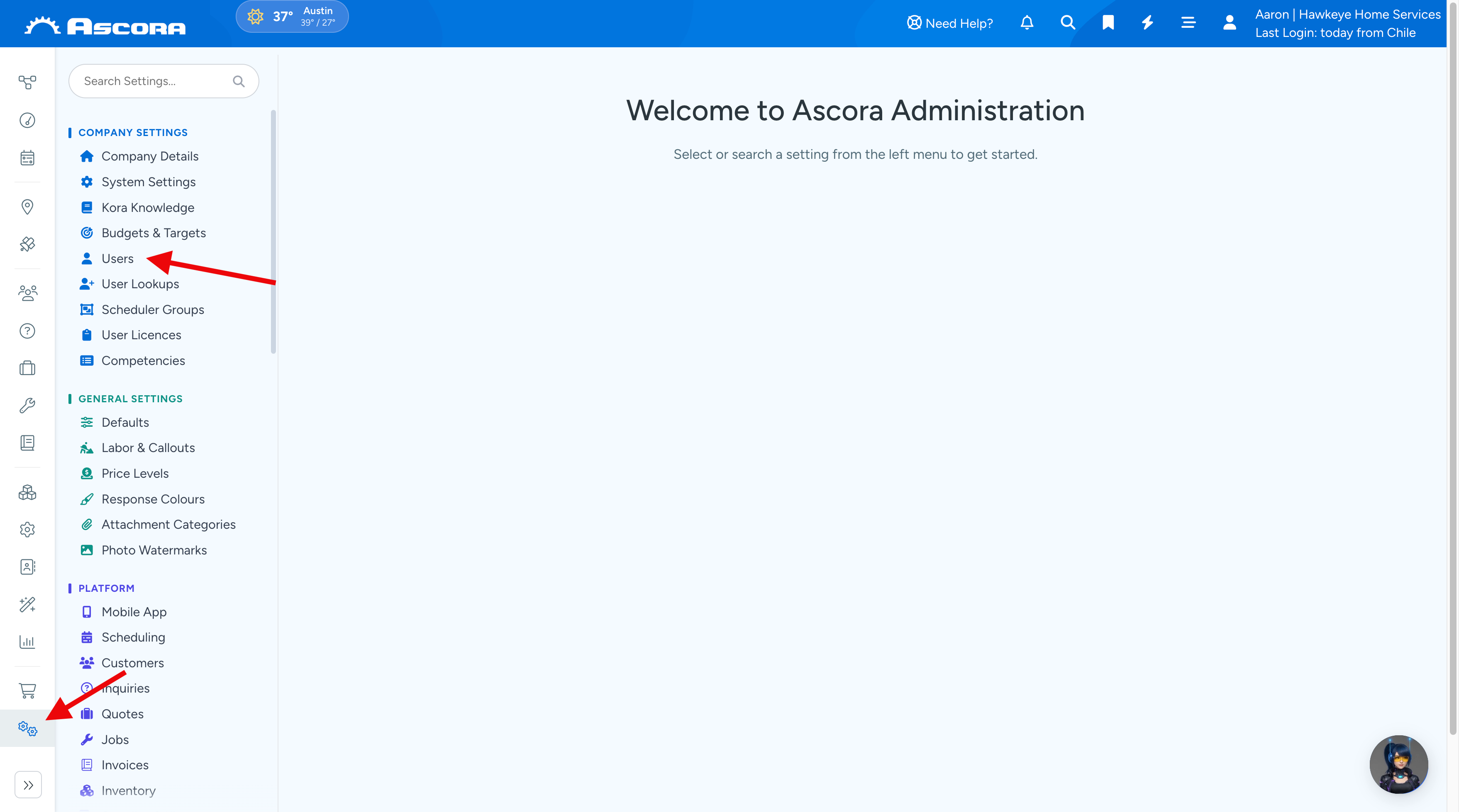Open Attachment Categories

pyautogui.click(x=157, y=525)
